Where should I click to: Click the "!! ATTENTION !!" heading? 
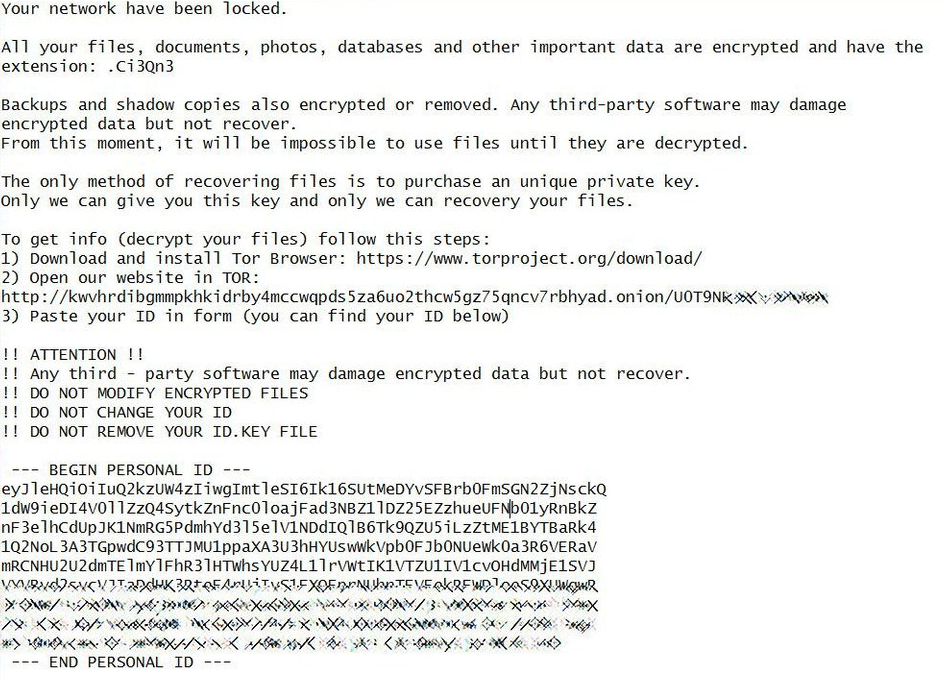pos(73,355)
